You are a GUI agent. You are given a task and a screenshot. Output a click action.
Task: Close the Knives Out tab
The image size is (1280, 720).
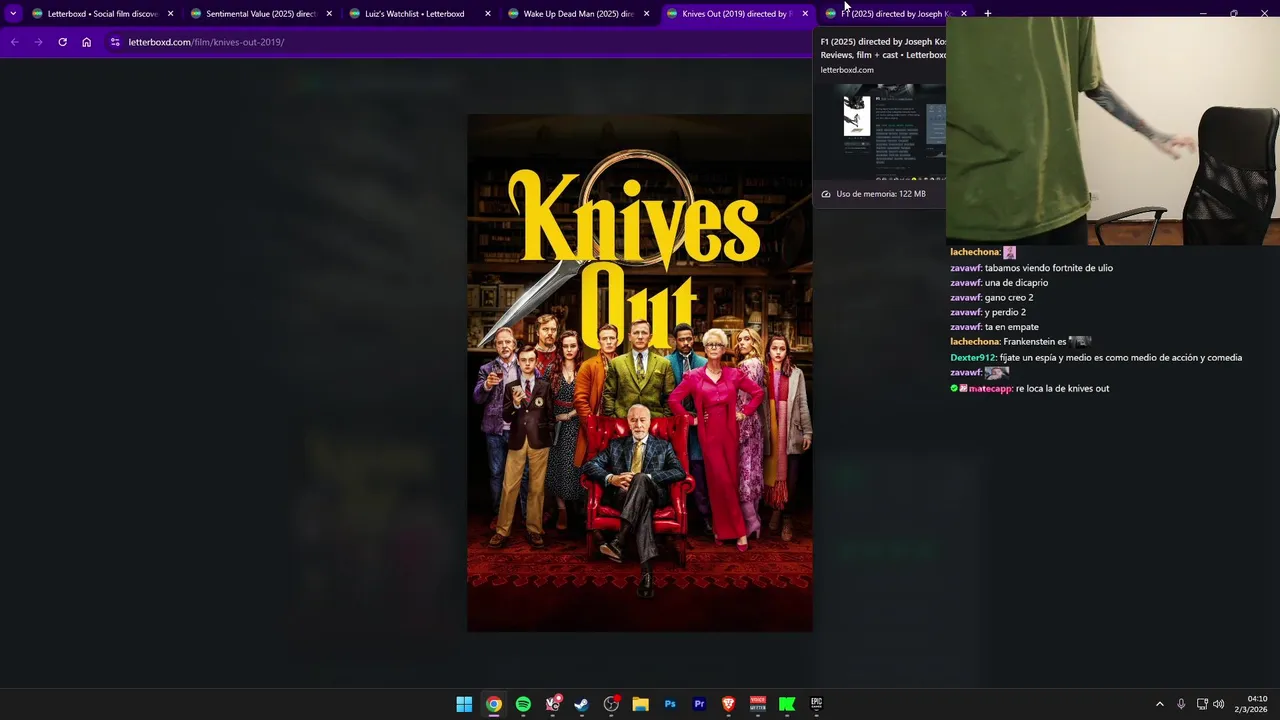point(805,14)
